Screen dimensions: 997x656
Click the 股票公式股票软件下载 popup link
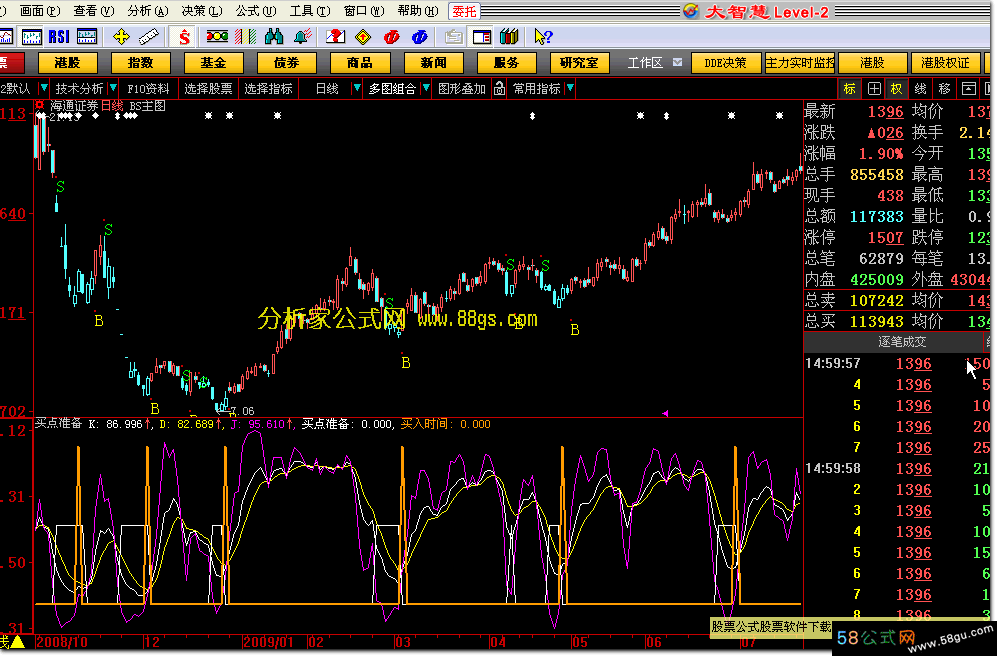click(771, 627)
